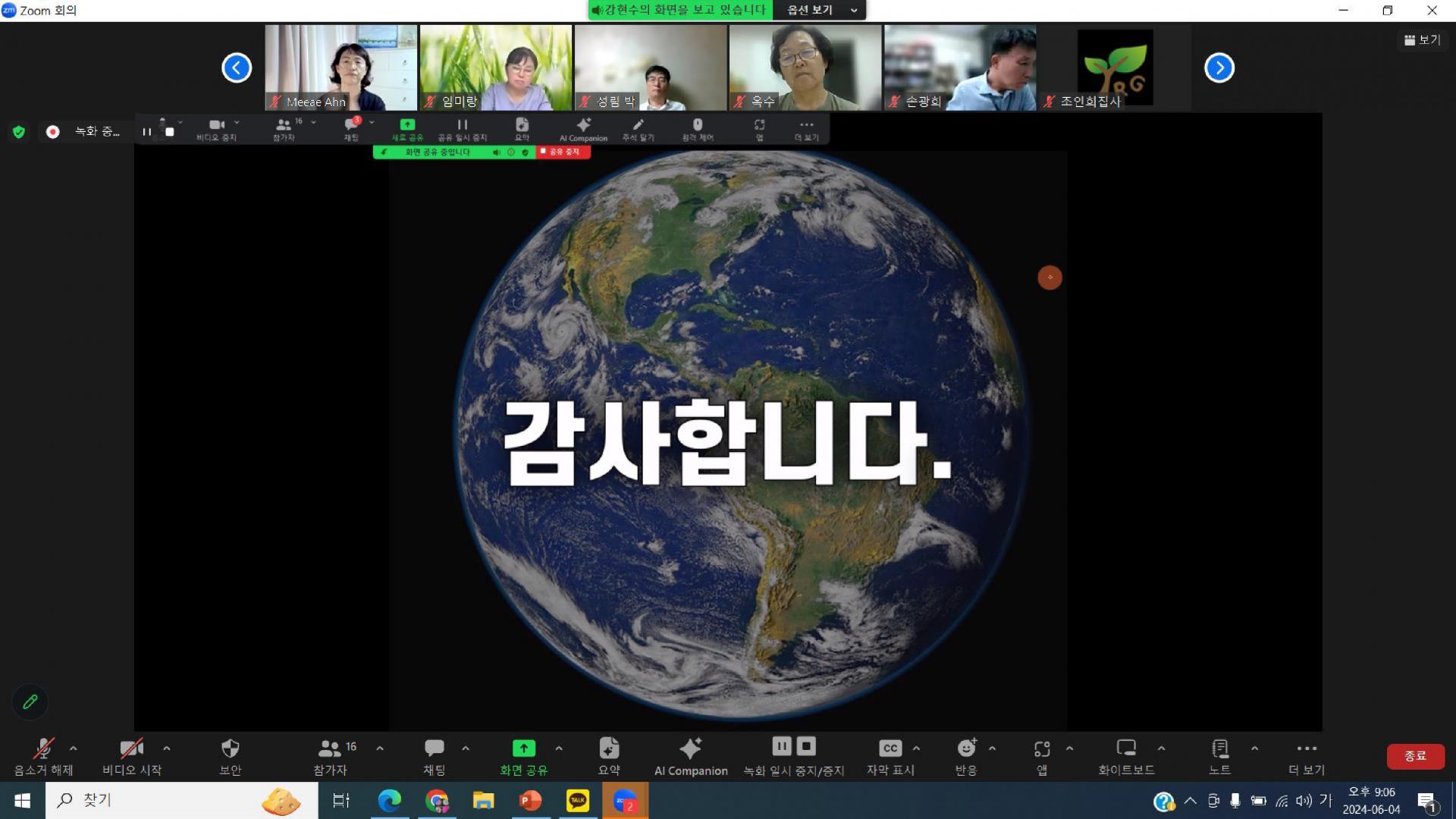Open the Security (보안) shield icon
Screen dimensions: 1456x819
(230, 756)
